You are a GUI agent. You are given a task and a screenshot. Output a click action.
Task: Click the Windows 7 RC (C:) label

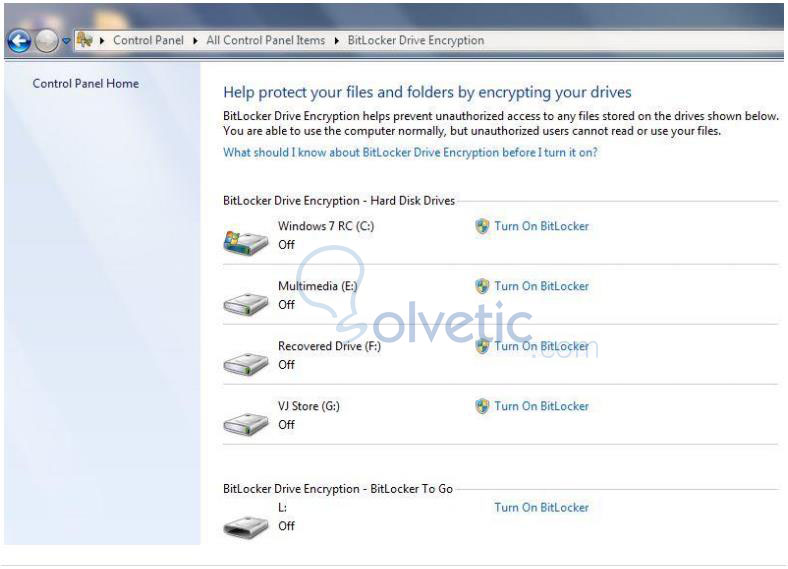[x=326, y=226]
